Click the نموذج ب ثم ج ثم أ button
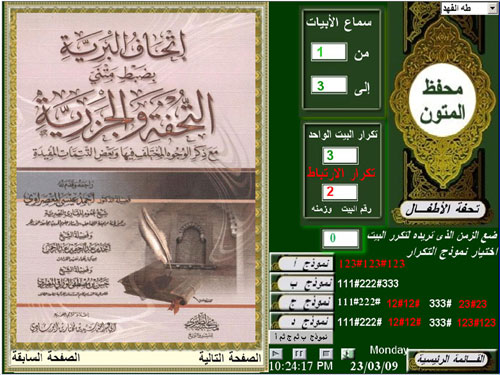500x375 pixels. coord(301,337)
